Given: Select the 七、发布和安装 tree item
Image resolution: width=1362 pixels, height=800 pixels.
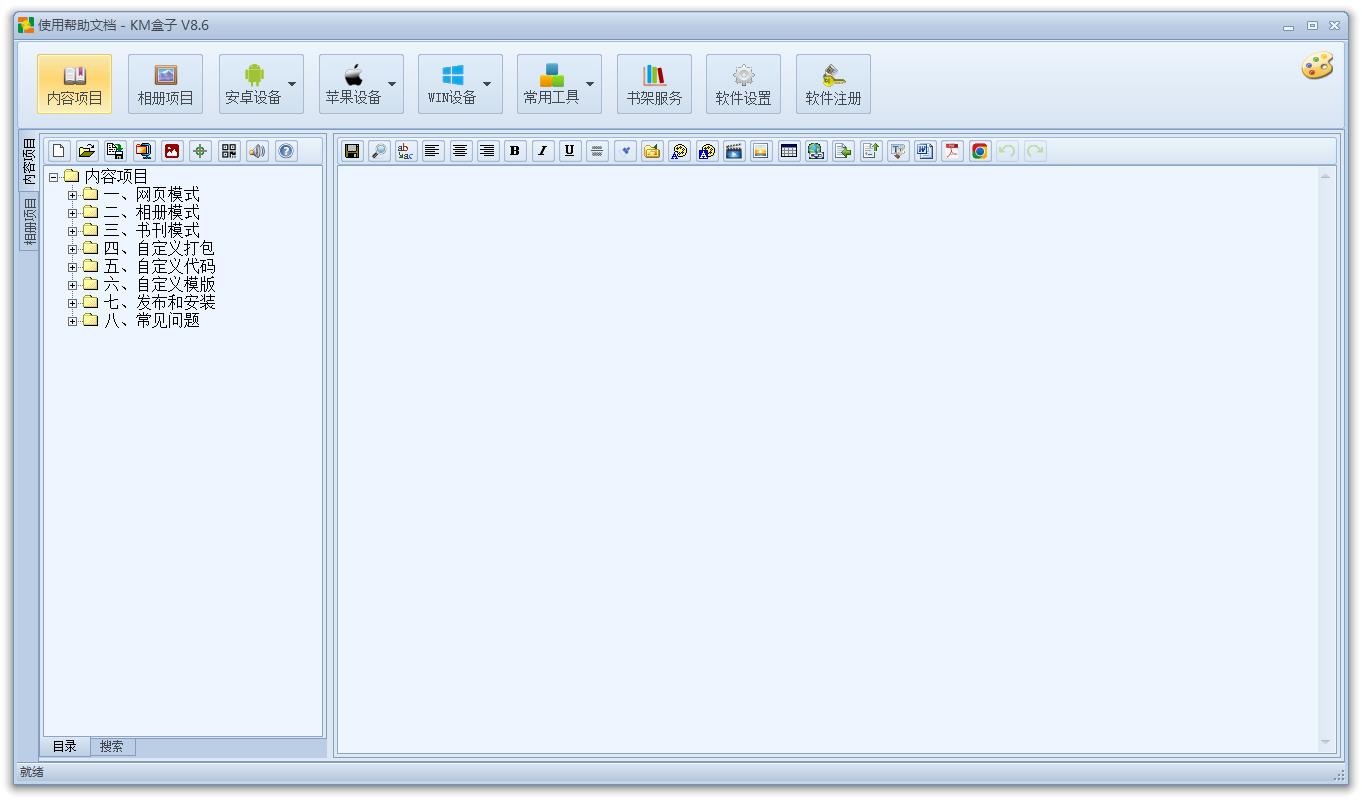Looking at the screenshot, I should pos(159,303).
